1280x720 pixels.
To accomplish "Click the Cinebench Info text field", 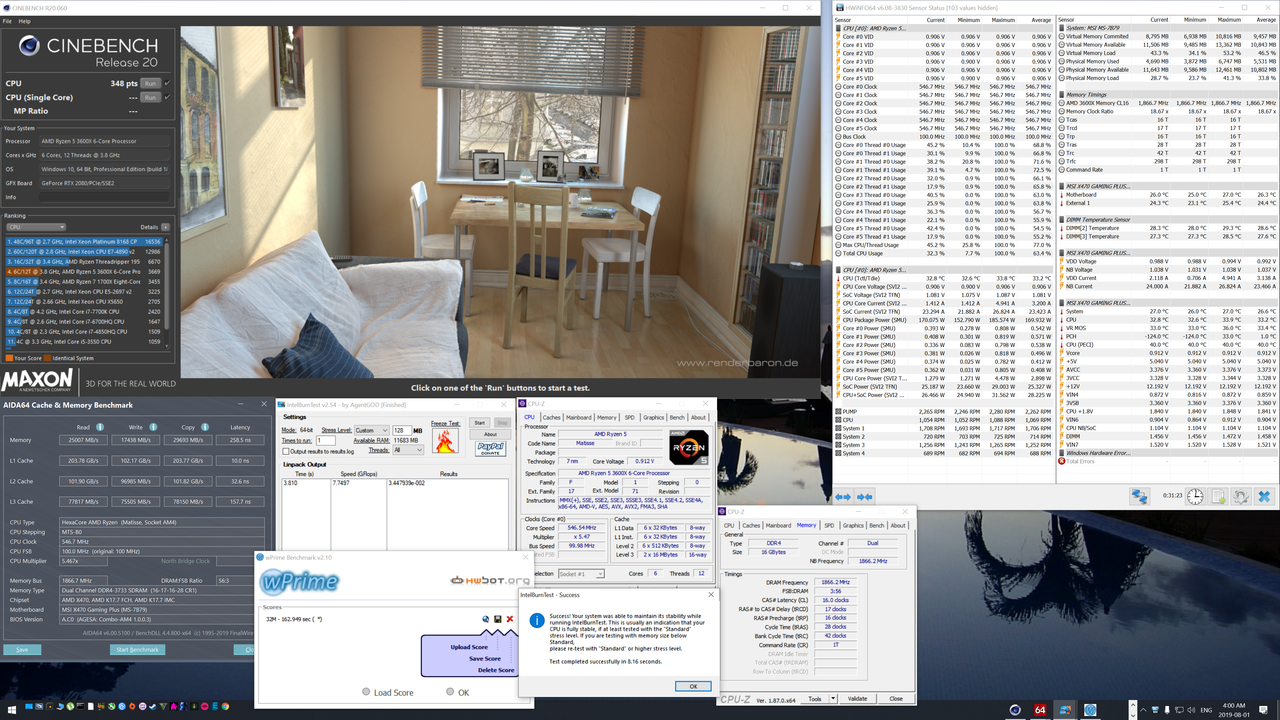I will point(106,197).
